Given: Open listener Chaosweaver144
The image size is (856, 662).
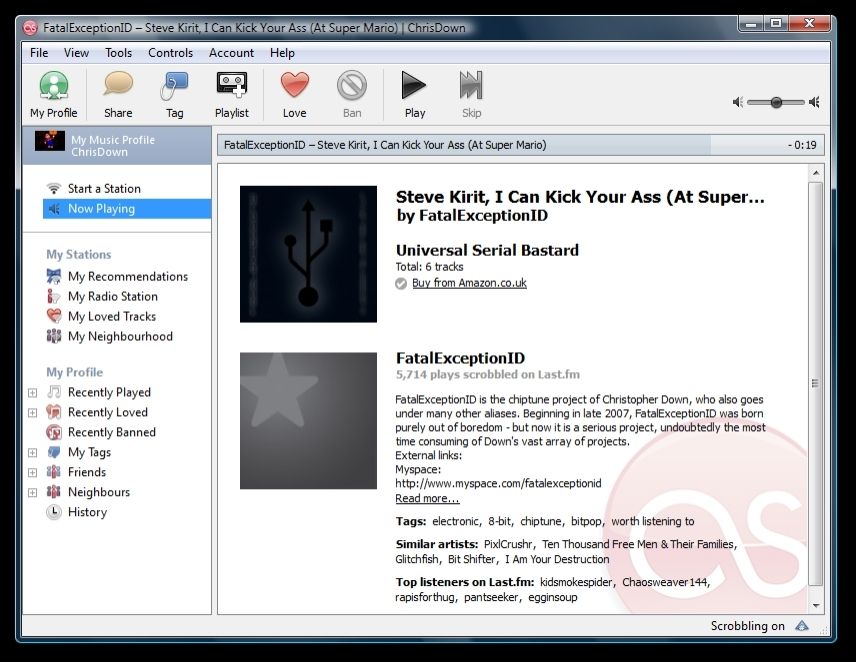Looking at the screenshot, I should (664, 582).
